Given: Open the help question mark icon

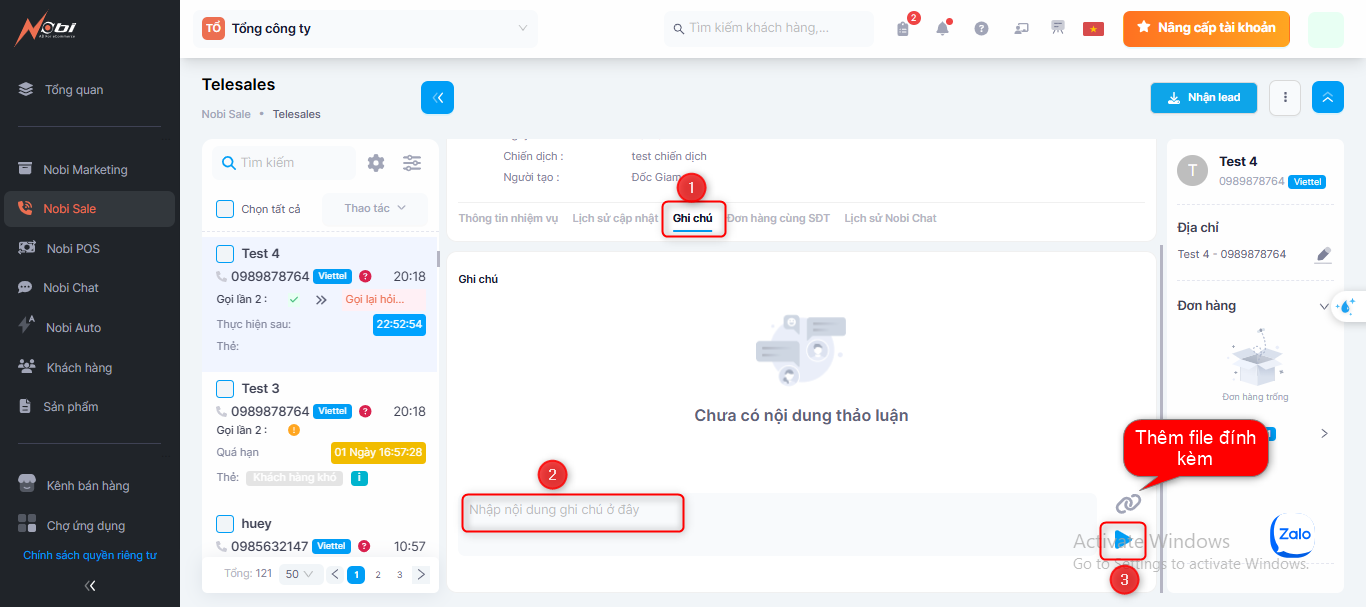Looking at the screenshot, I should click(981, 29).
